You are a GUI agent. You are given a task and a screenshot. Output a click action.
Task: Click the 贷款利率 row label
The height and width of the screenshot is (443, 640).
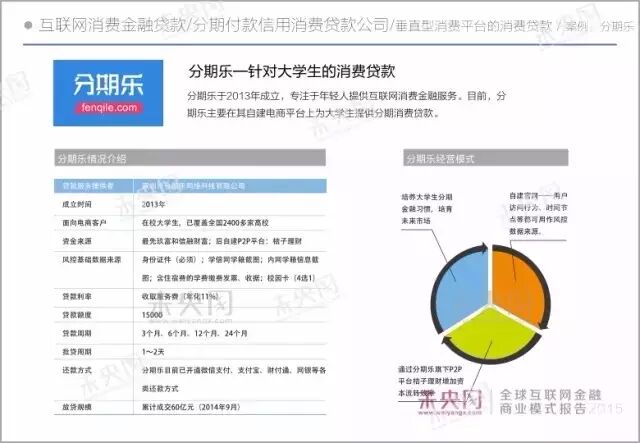pos(77,296)
